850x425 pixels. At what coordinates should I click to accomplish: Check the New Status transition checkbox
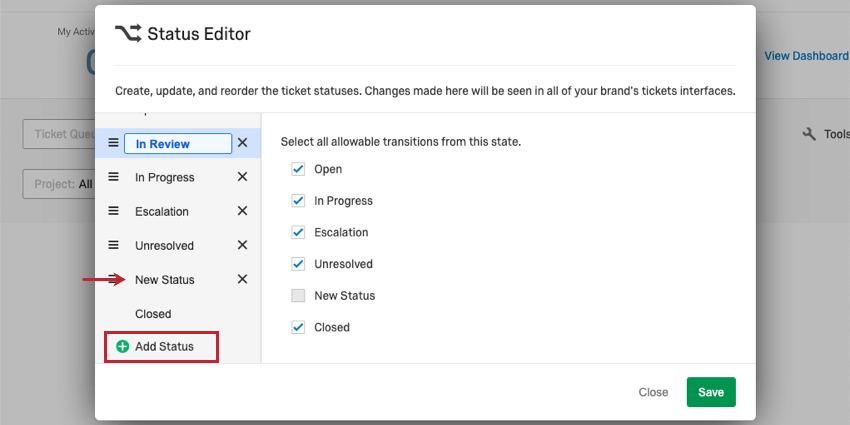[x=298, y=295]
